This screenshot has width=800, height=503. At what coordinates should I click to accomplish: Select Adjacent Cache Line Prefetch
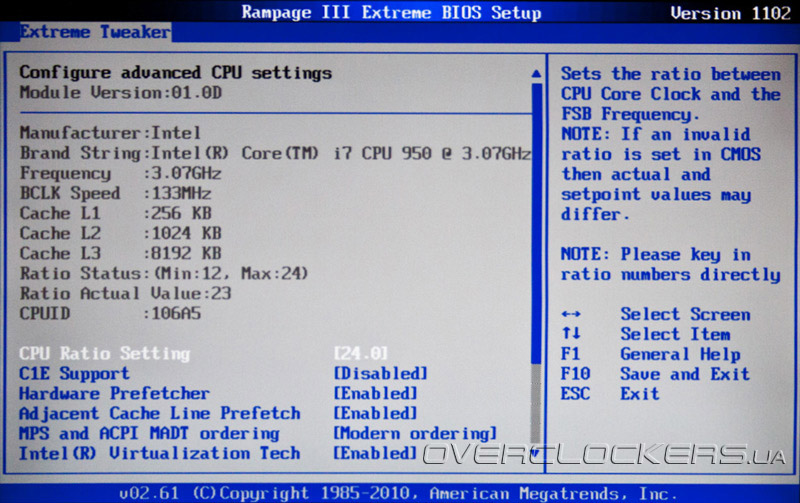160,413
